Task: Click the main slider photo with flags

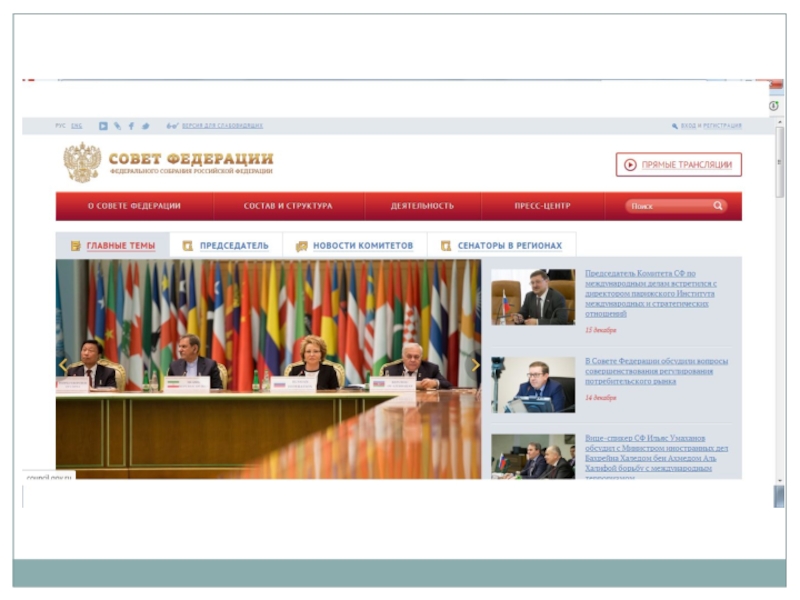Action: coord(268,369)
